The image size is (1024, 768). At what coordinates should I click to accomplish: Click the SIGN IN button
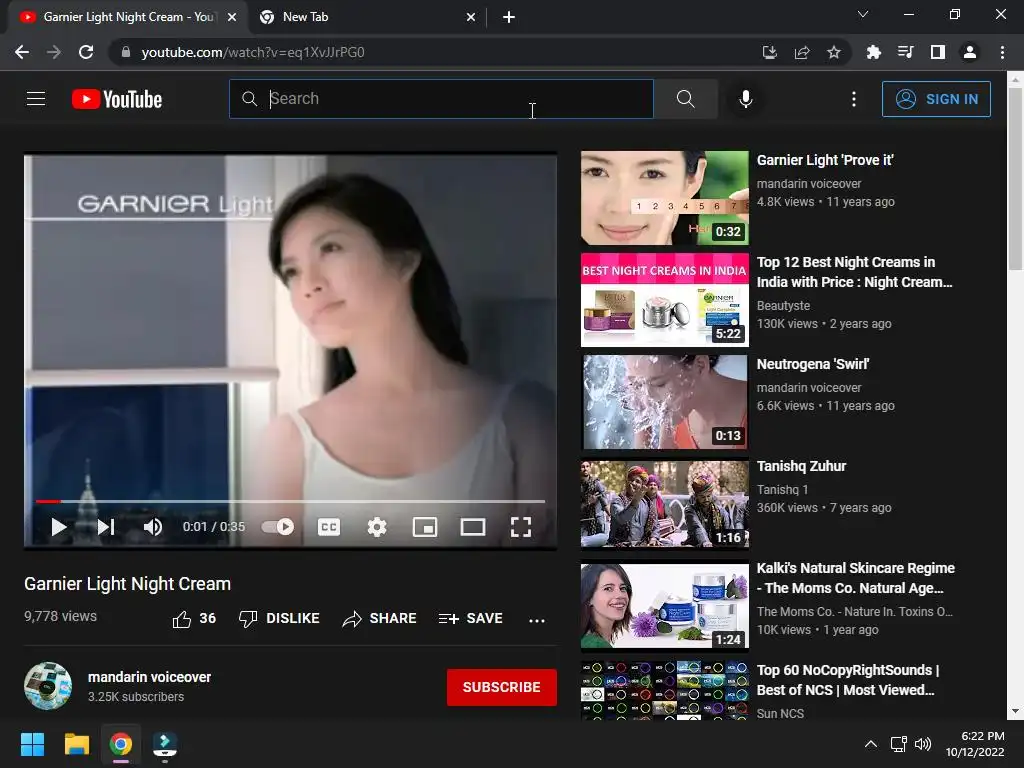pos(936,99)
